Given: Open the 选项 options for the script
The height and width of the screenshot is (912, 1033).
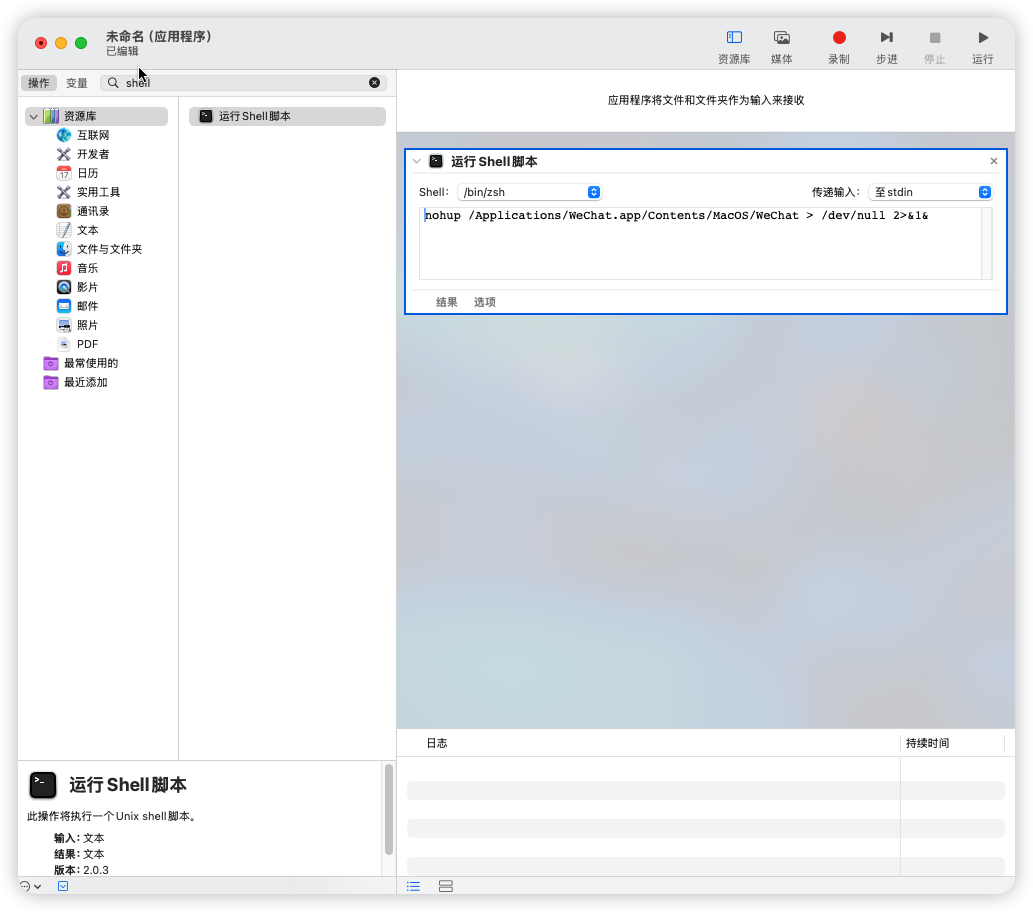Looking at the screenshot, I should (484, 301).
